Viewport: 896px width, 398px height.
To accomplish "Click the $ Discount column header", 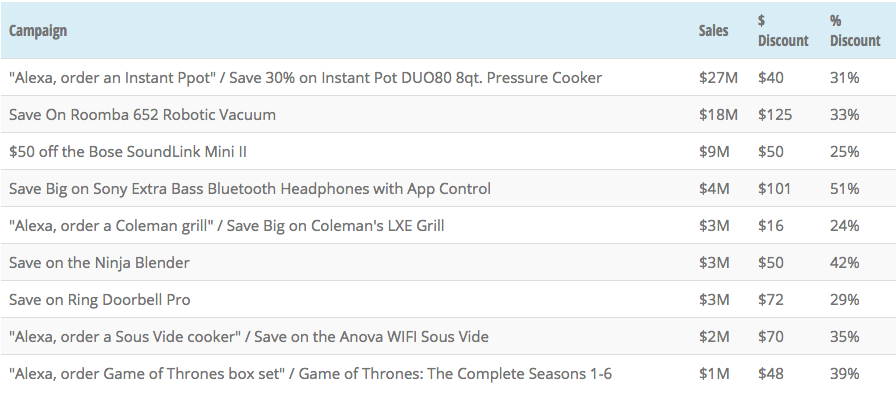I will click(x=783, y=30).
